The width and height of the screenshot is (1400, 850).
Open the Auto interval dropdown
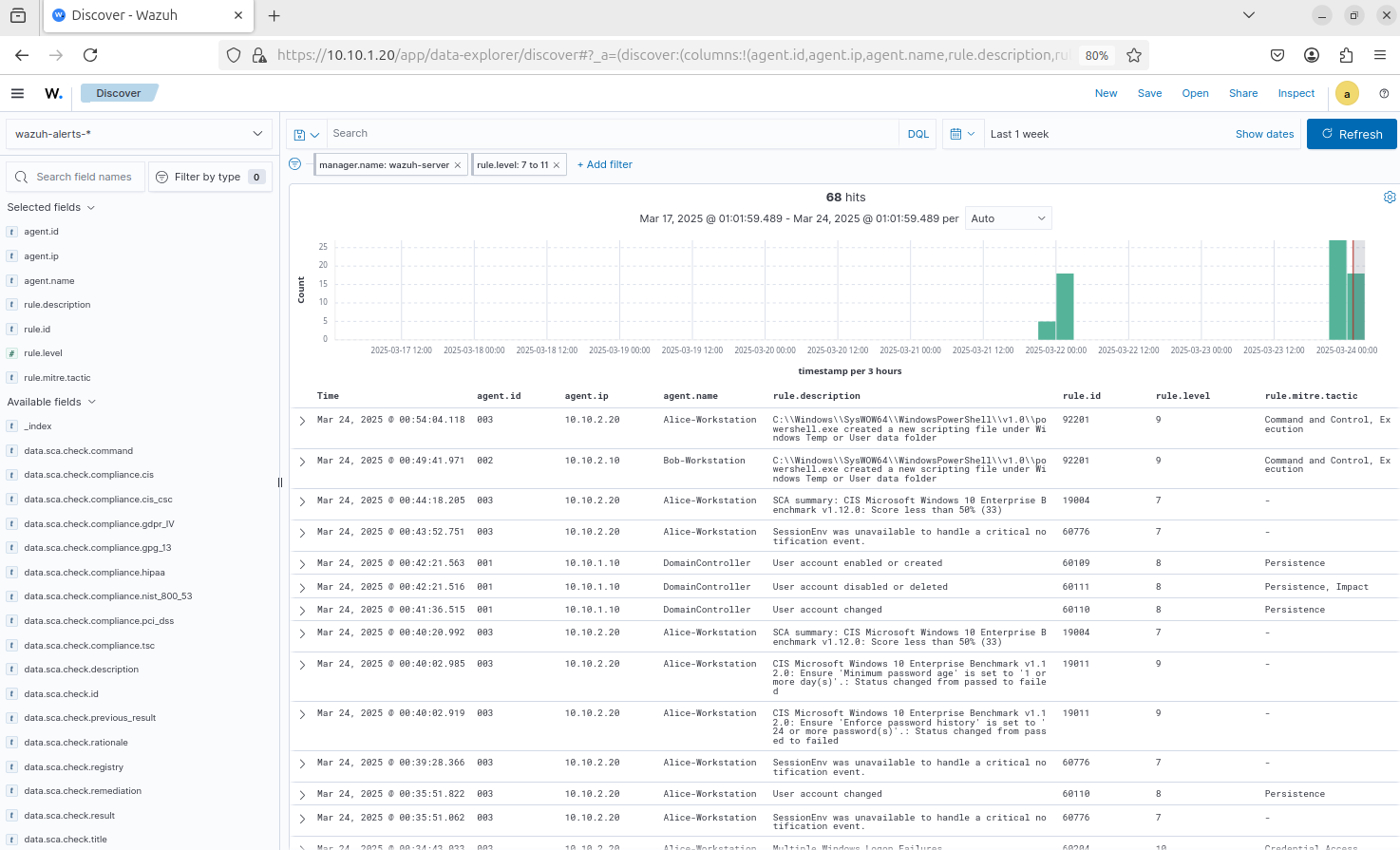pyautogui.click(x=1008, y=218)
